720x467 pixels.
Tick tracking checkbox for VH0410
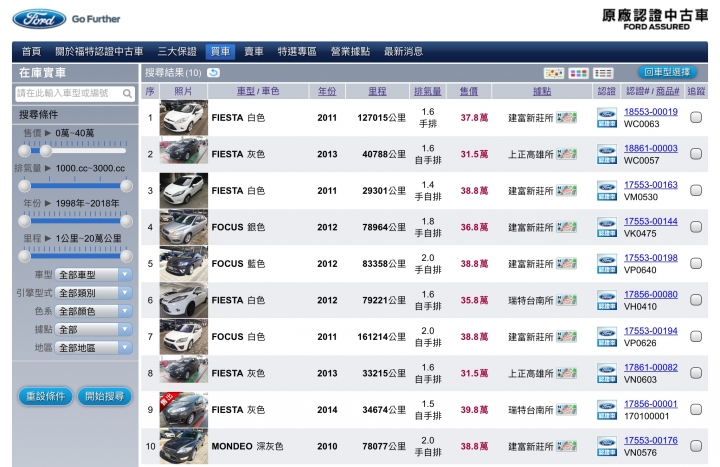[x=696, y=300]
